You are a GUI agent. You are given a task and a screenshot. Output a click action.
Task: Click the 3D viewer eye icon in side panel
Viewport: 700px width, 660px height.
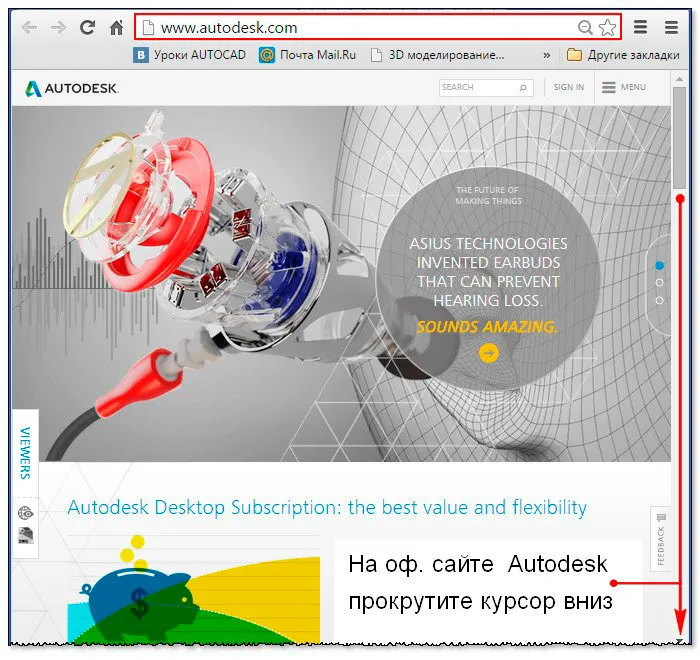[26, 514]
